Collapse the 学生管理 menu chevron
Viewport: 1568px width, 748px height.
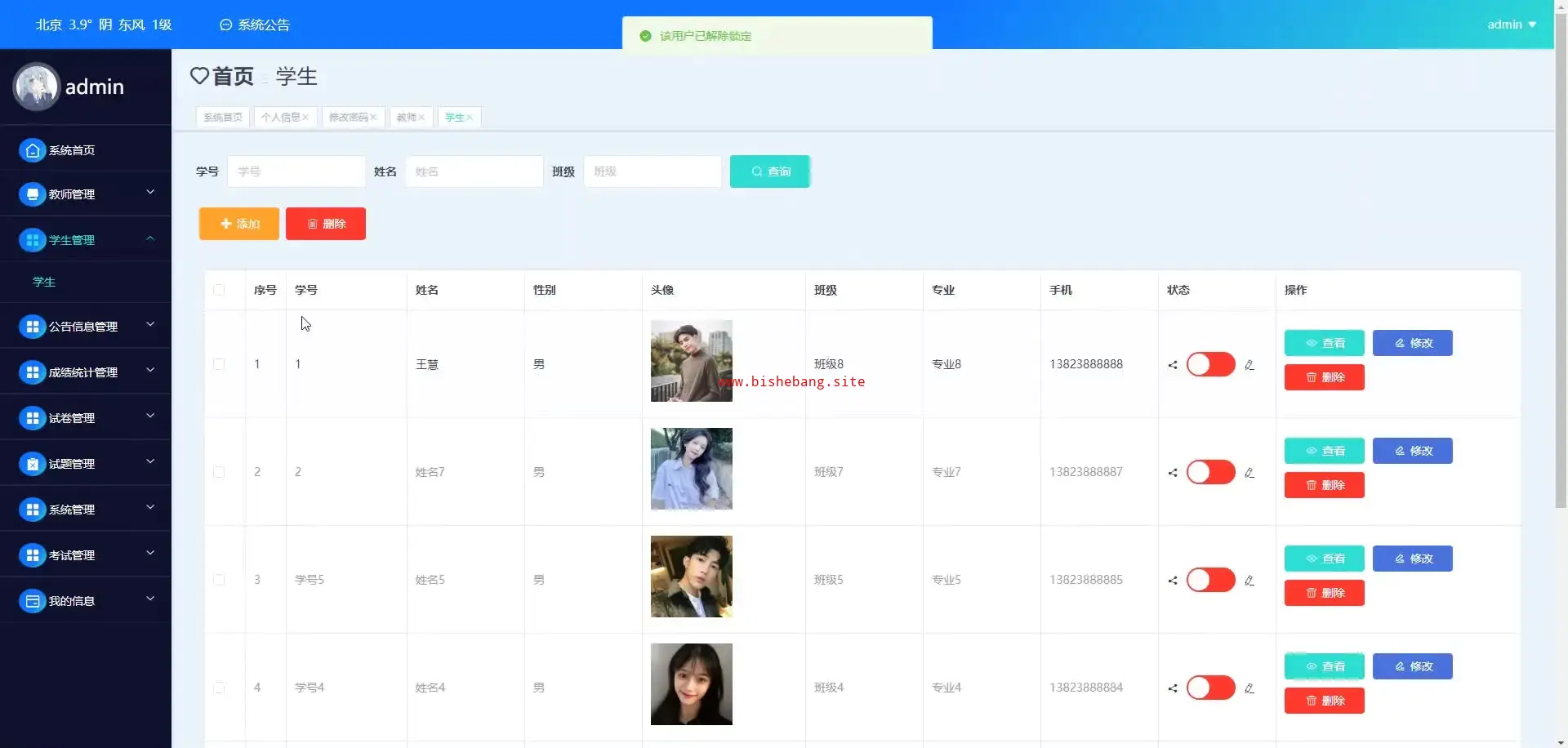pyautogui.click(x=150, y=238)
